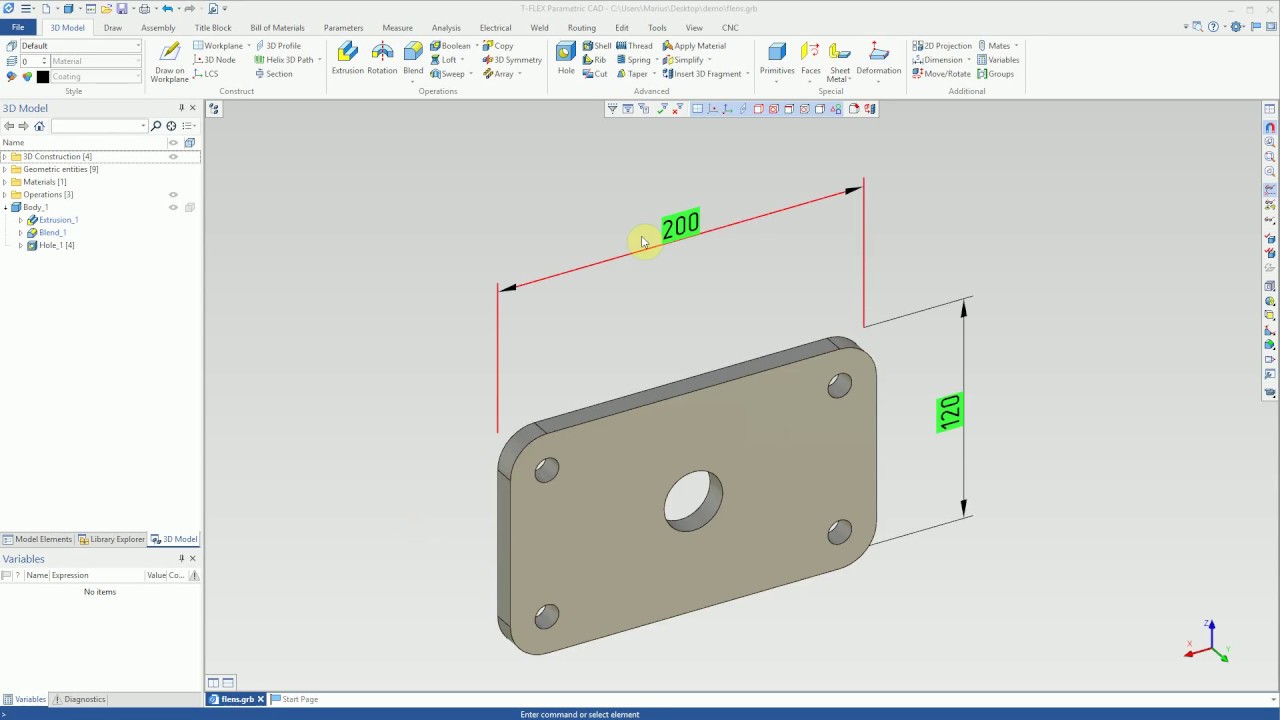Viewport: 1280px width, 720px height.
Task: Open the Bill of Materials tab
Action: tap(277, 28)
